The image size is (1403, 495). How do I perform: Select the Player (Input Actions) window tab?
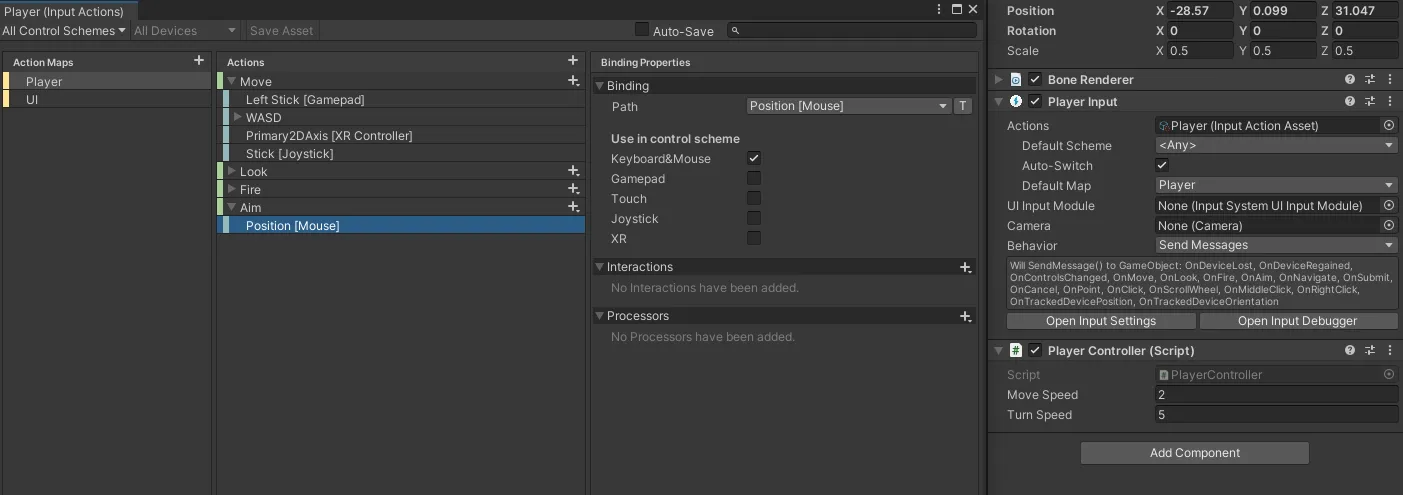(x=64, y=11)
